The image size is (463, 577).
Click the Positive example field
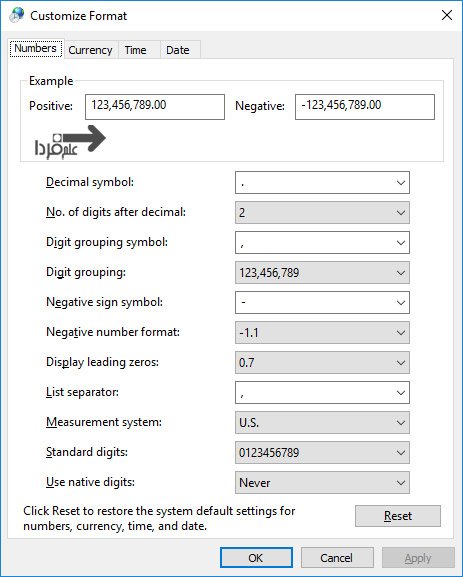tap(155, 107)
